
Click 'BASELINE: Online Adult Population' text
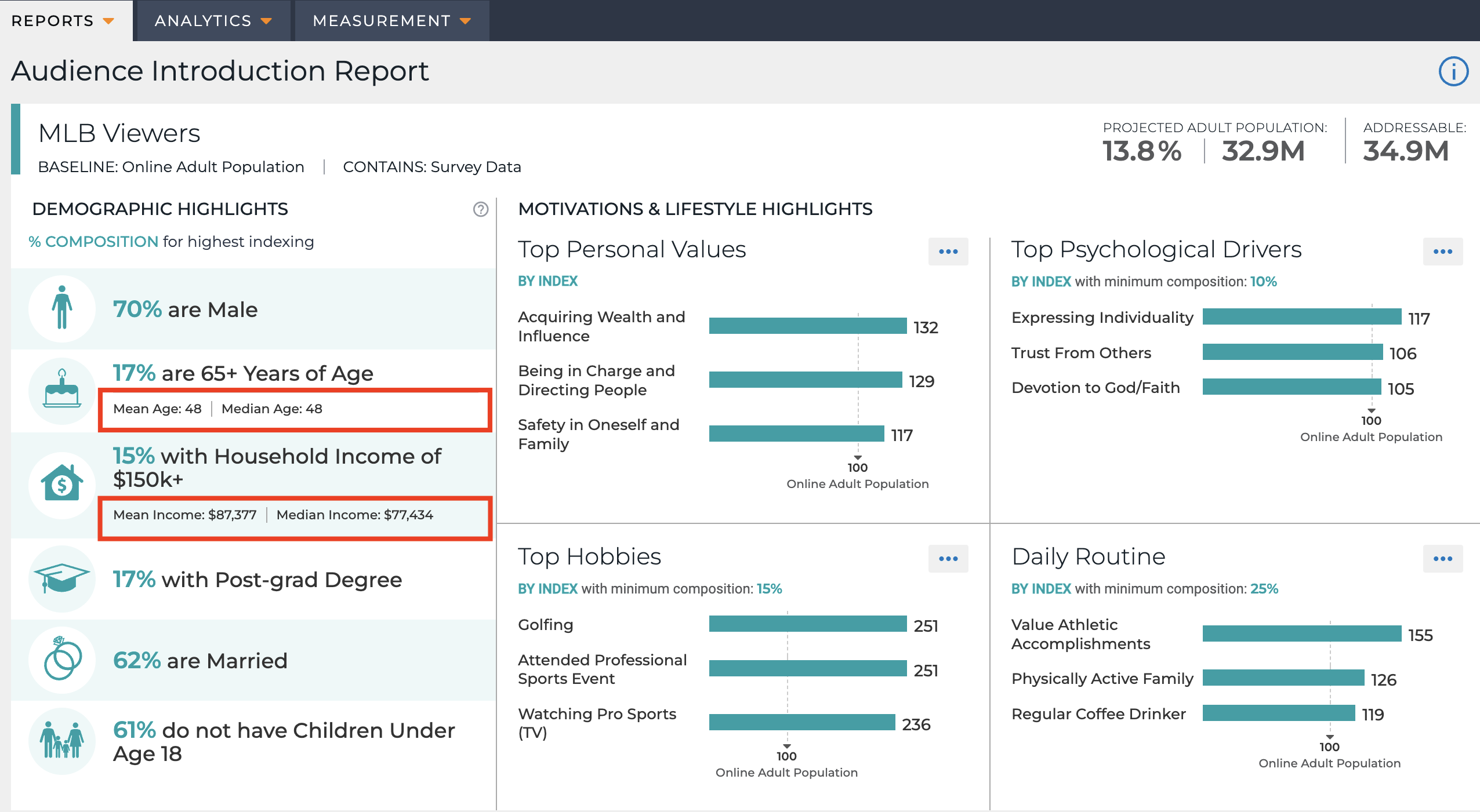click(x=171, y=167)
